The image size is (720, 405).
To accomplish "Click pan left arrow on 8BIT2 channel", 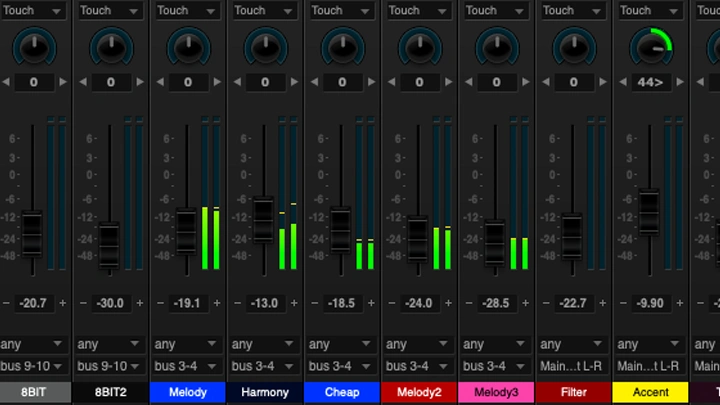I will pyautogui.click(x=83, y=82).
